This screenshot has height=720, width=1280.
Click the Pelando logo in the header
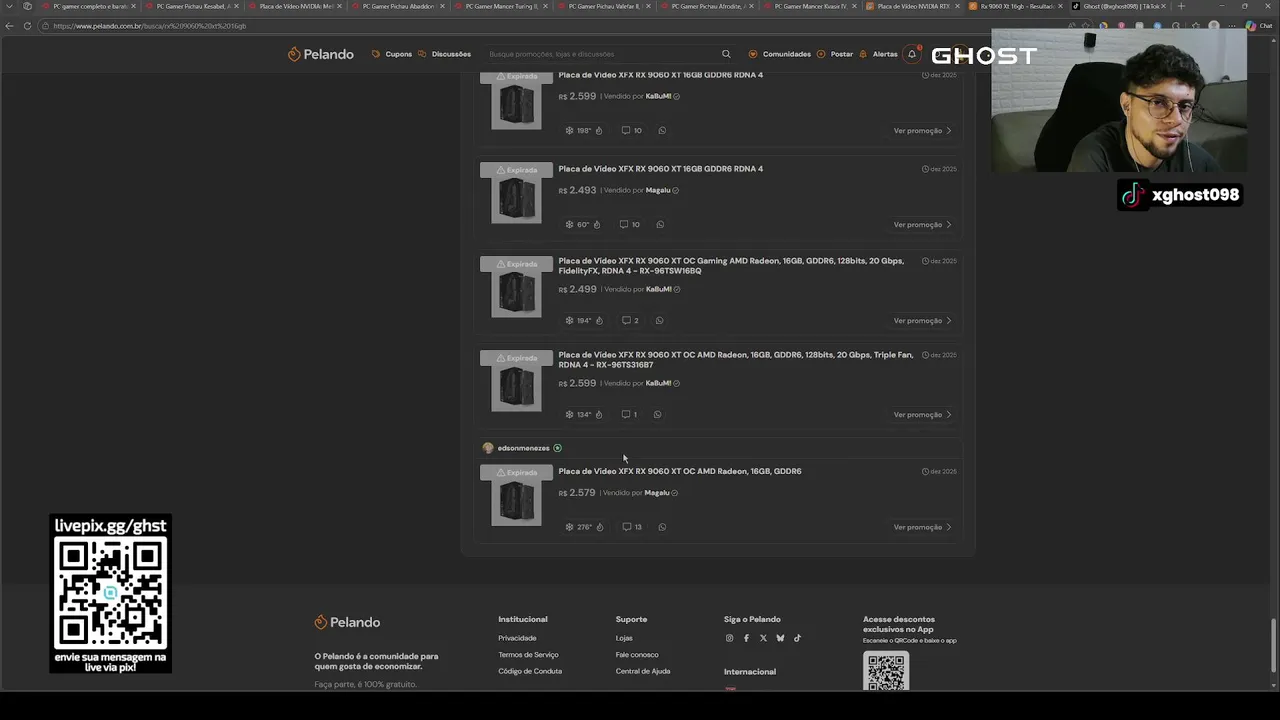tap(321, 54)
